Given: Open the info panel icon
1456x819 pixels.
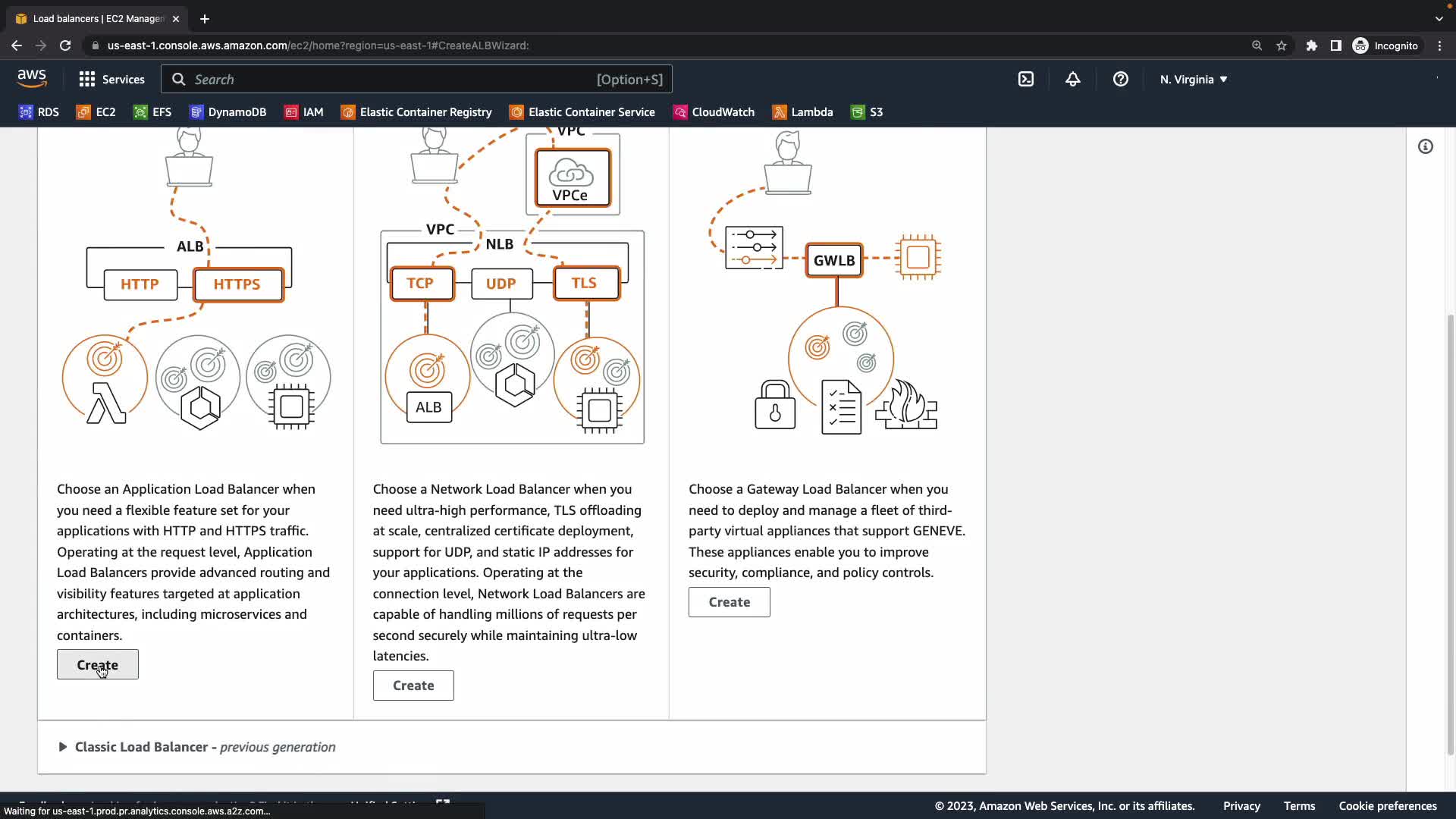Looking at the screenshot, I should click(x=1425, y=146).
